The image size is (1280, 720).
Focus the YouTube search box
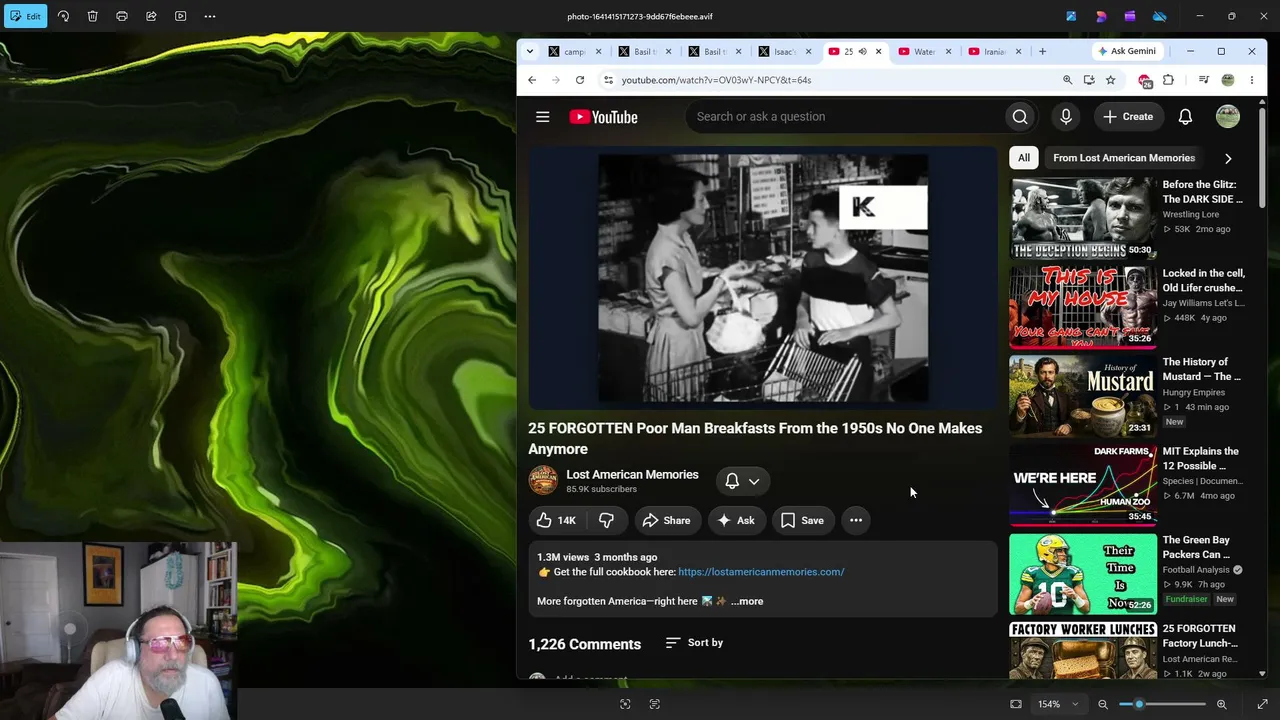point(845,117)
